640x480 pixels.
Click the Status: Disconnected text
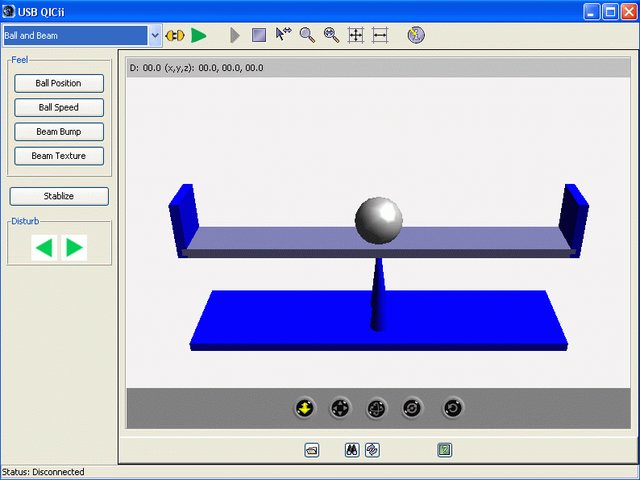pyautogui.click(x=43, y=472)
